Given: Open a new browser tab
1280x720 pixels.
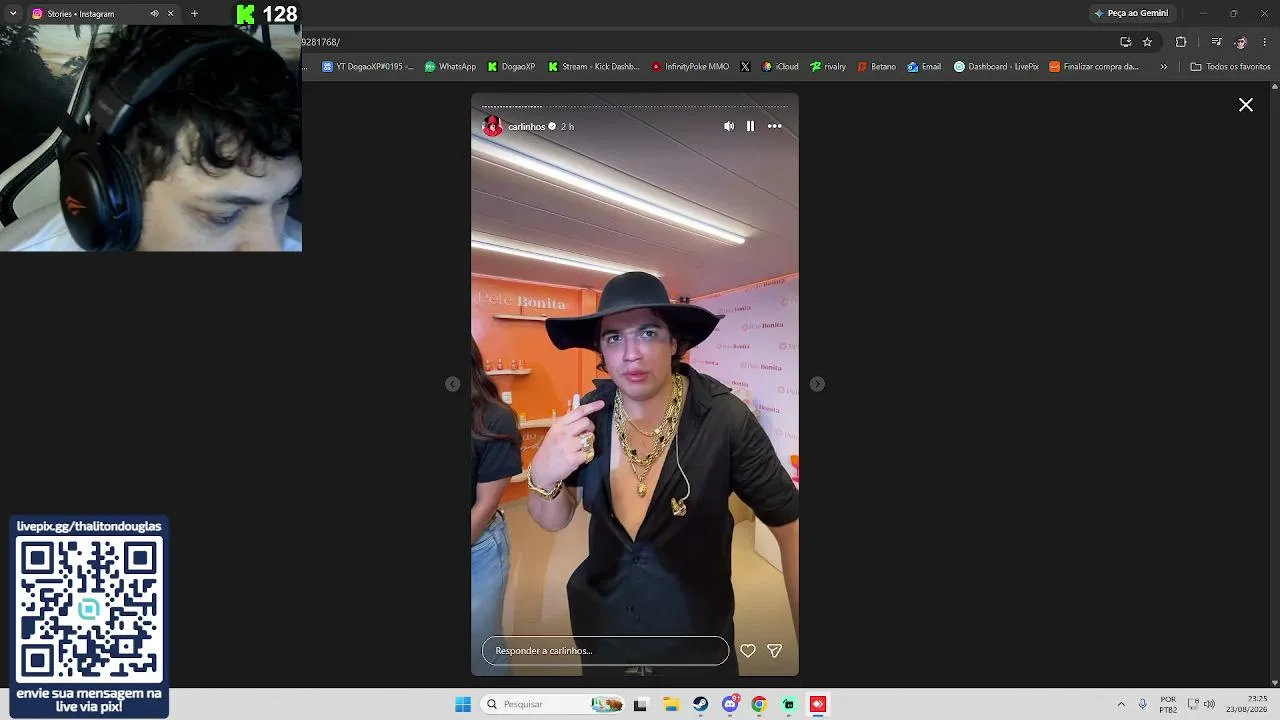Looking at the screenshot, I should tap(194, 13).
